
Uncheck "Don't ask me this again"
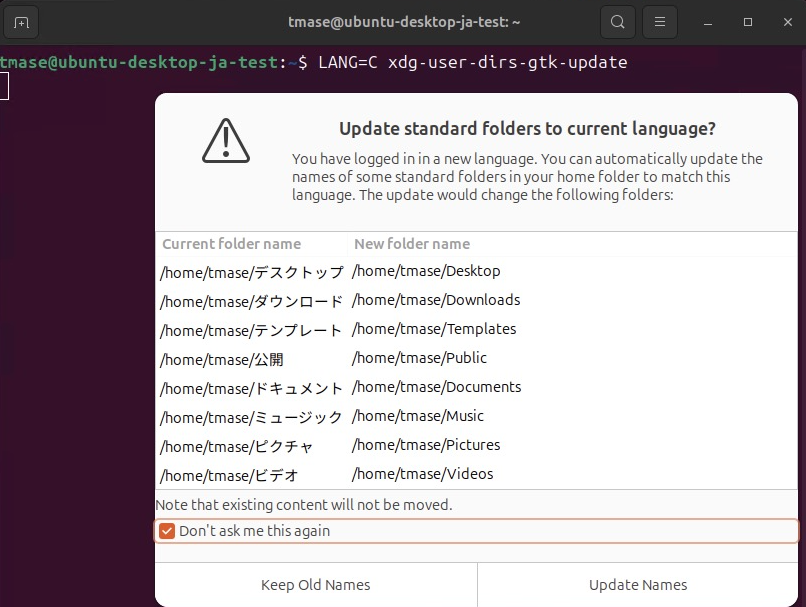(x=167, y=531)
